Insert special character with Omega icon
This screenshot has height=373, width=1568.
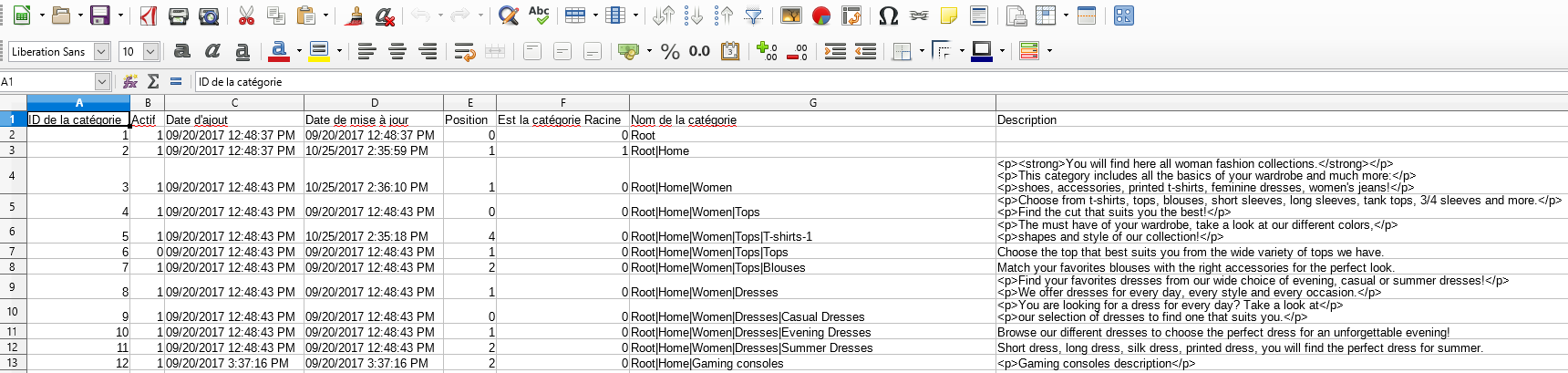click(x=888, y=16)
